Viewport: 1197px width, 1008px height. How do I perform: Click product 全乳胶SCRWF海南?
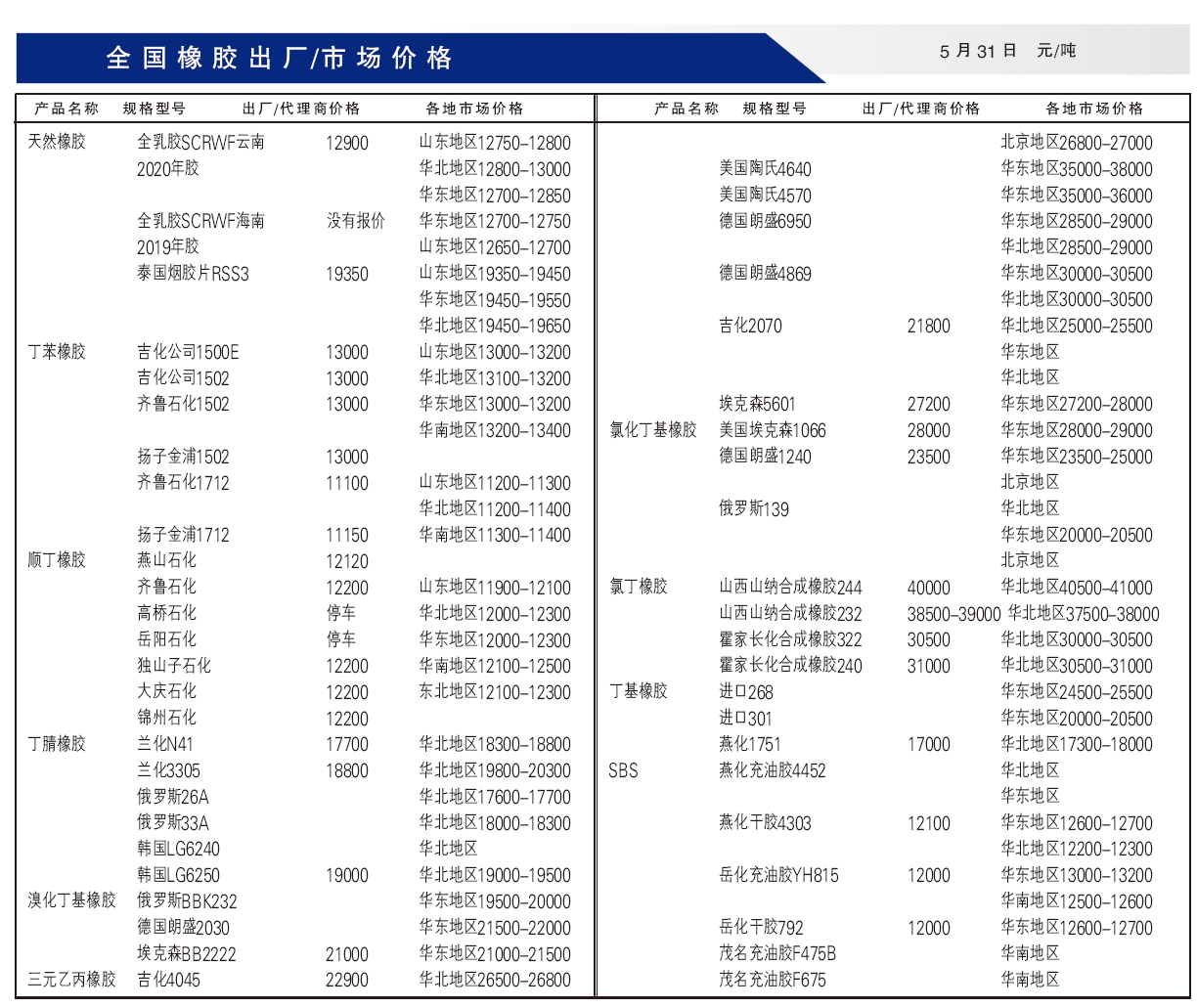point(200,221)
